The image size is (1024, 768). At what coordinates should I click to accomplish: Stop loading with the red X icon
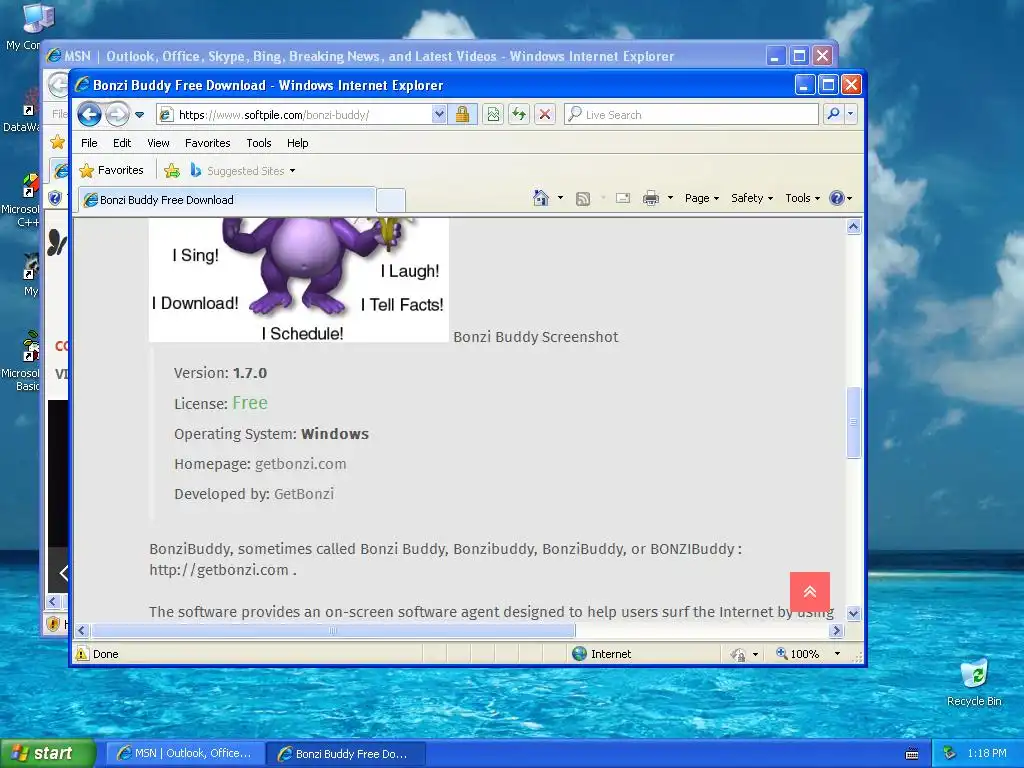(x=545, y=115)
